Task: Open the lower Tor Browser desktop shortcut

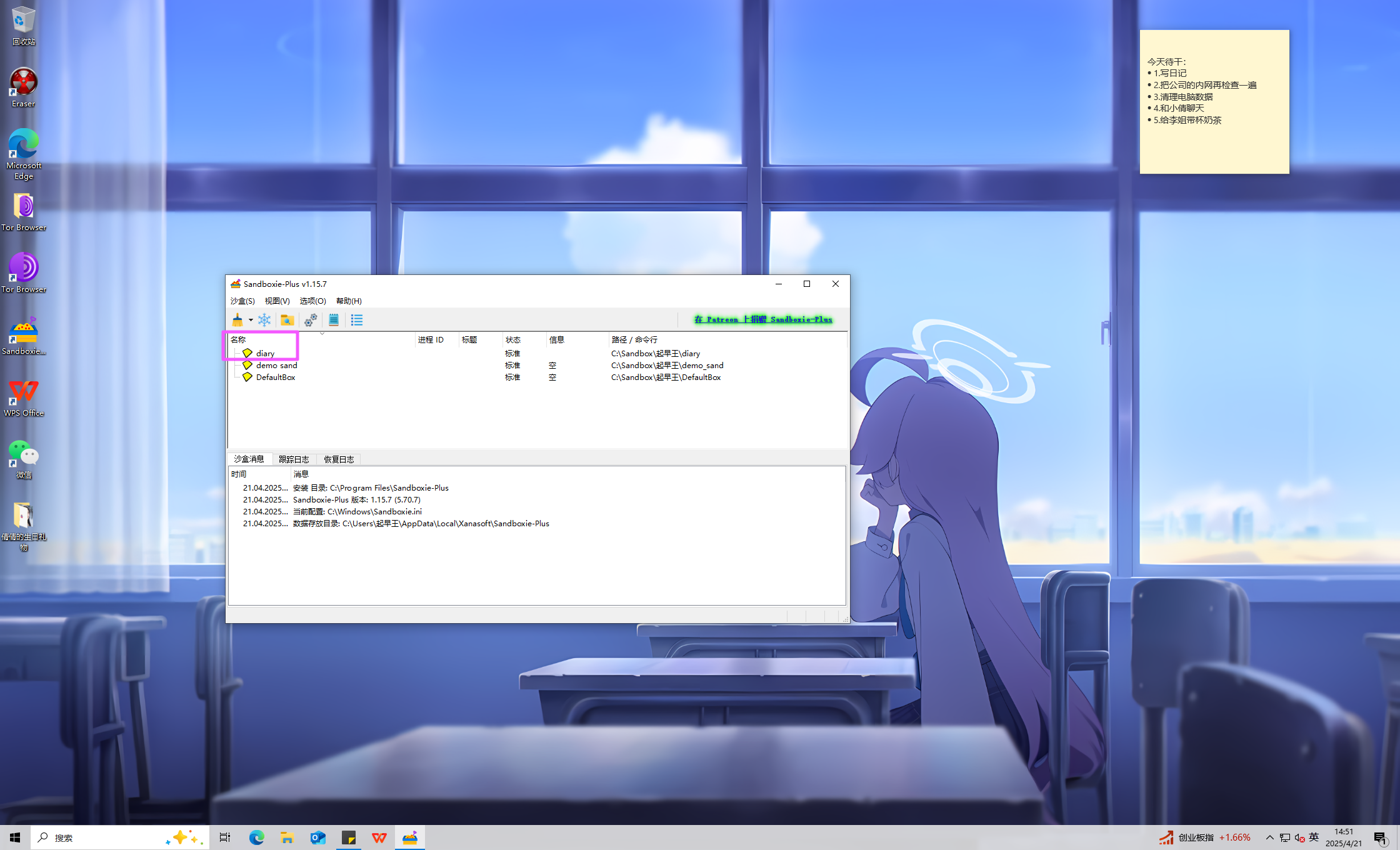Action: tap(24, 274)
